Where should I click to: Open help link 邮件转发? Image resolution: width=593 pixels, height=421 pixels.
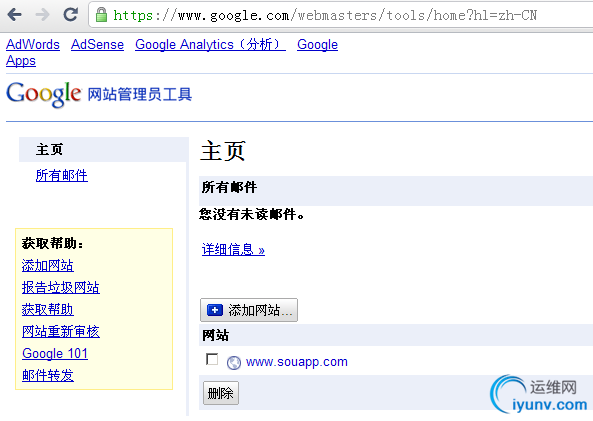[48, 375]
